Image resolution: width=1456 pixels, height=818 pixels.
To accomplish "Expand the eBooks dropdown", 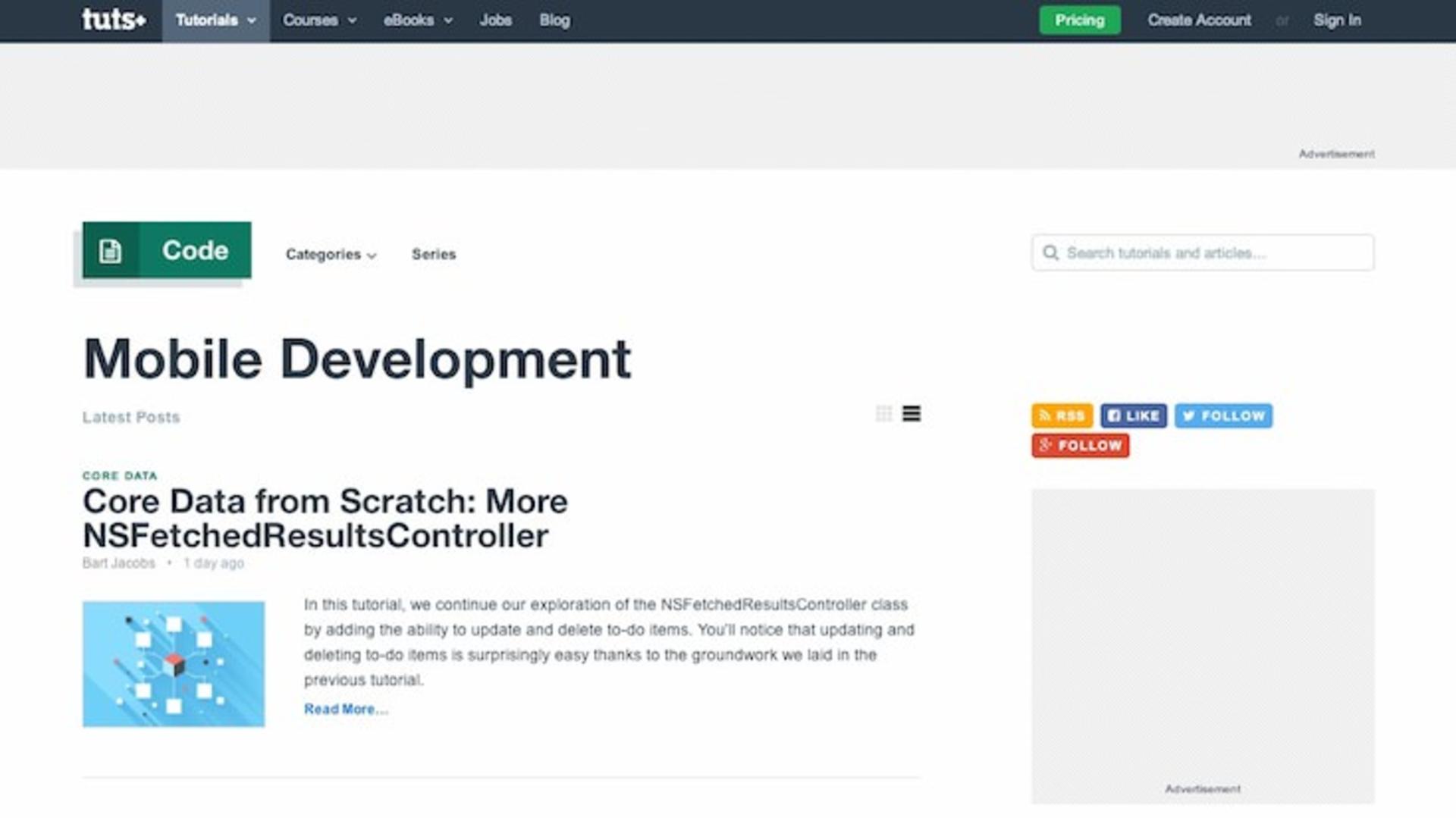I will coord(418,20).
